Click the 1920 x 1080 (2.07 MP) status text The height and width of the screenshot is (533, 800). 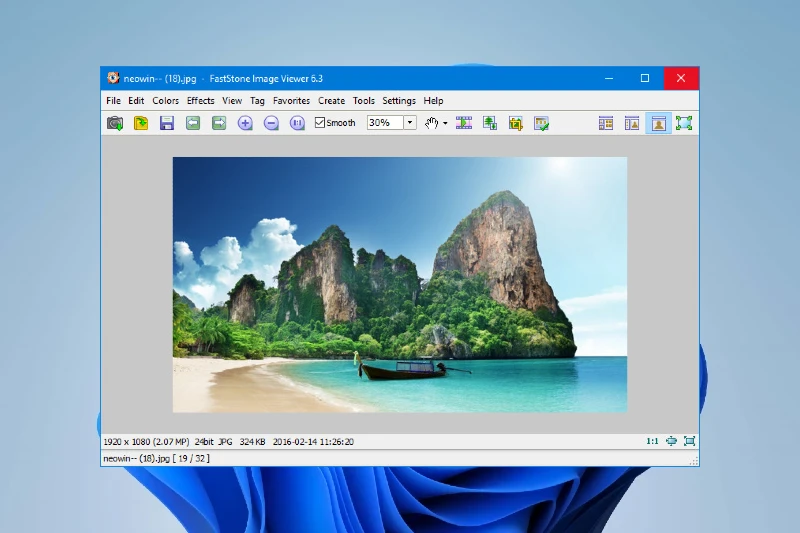(x=146, y=442)
